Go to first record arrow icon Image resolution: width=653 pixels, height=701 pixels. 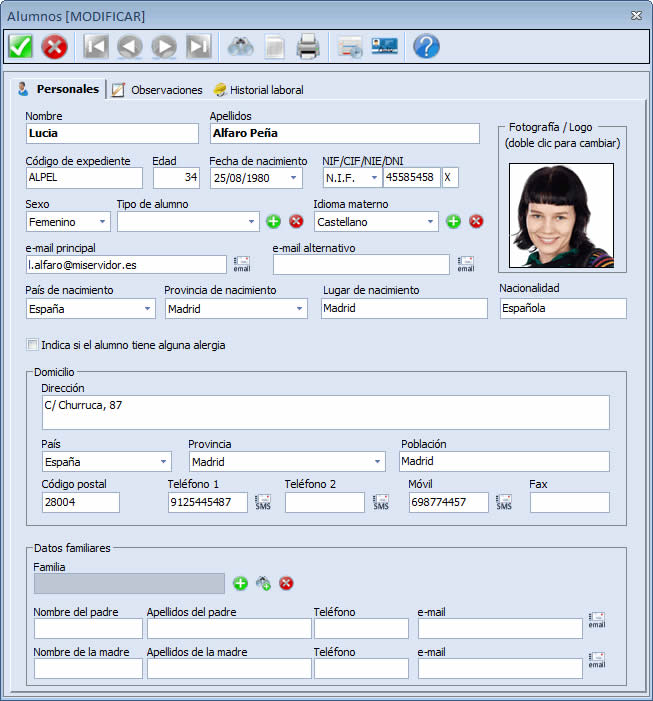(96, 46)
